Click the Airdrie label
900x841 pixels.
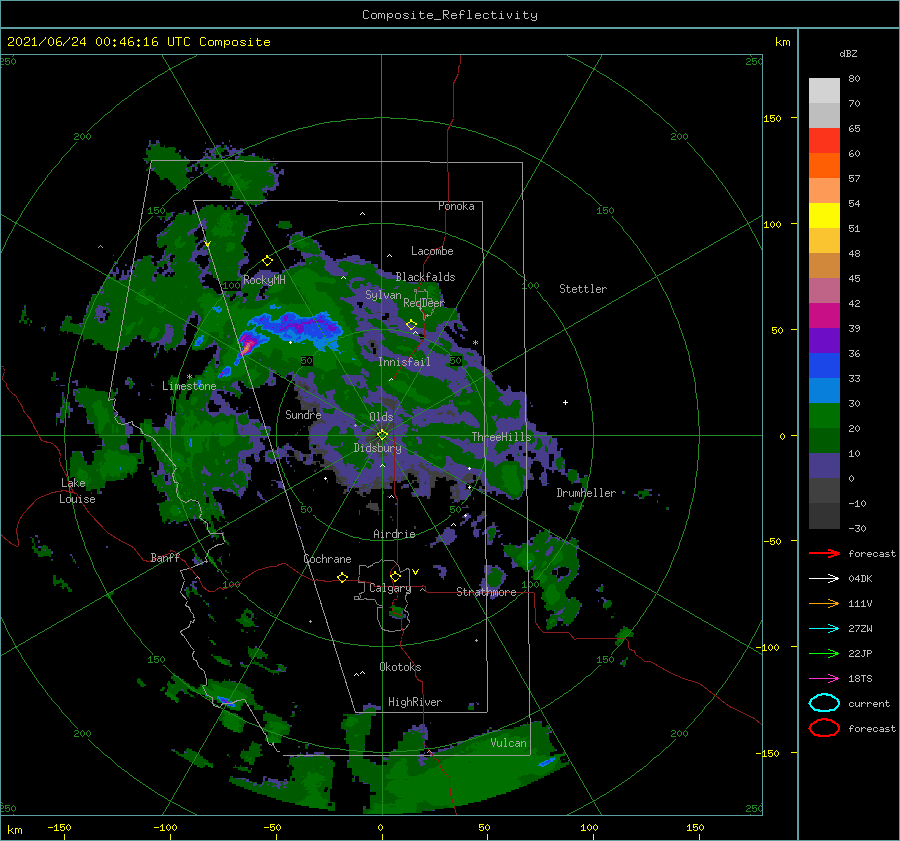[394, 534]
